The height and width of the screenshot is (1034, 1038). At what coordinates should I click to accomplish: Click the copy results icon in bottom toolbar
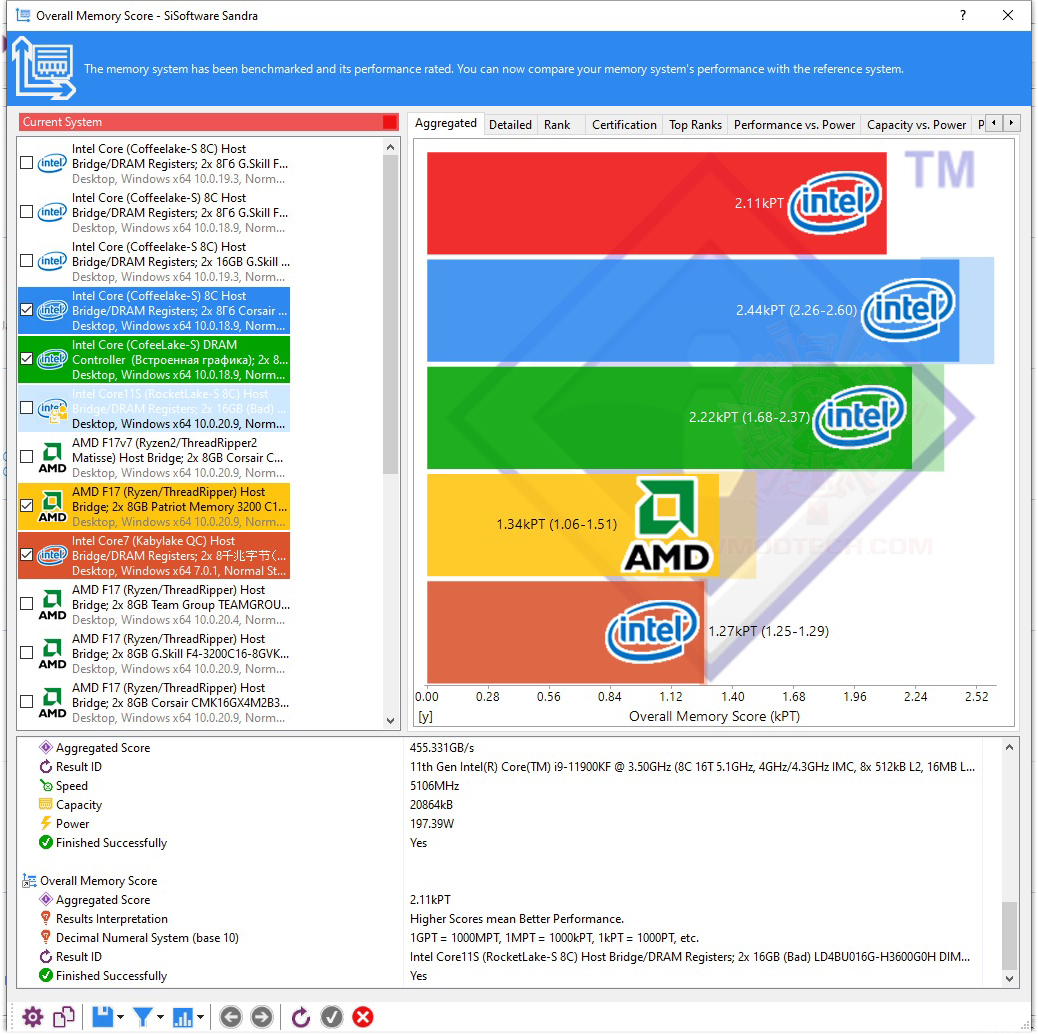coord(64,1016)
